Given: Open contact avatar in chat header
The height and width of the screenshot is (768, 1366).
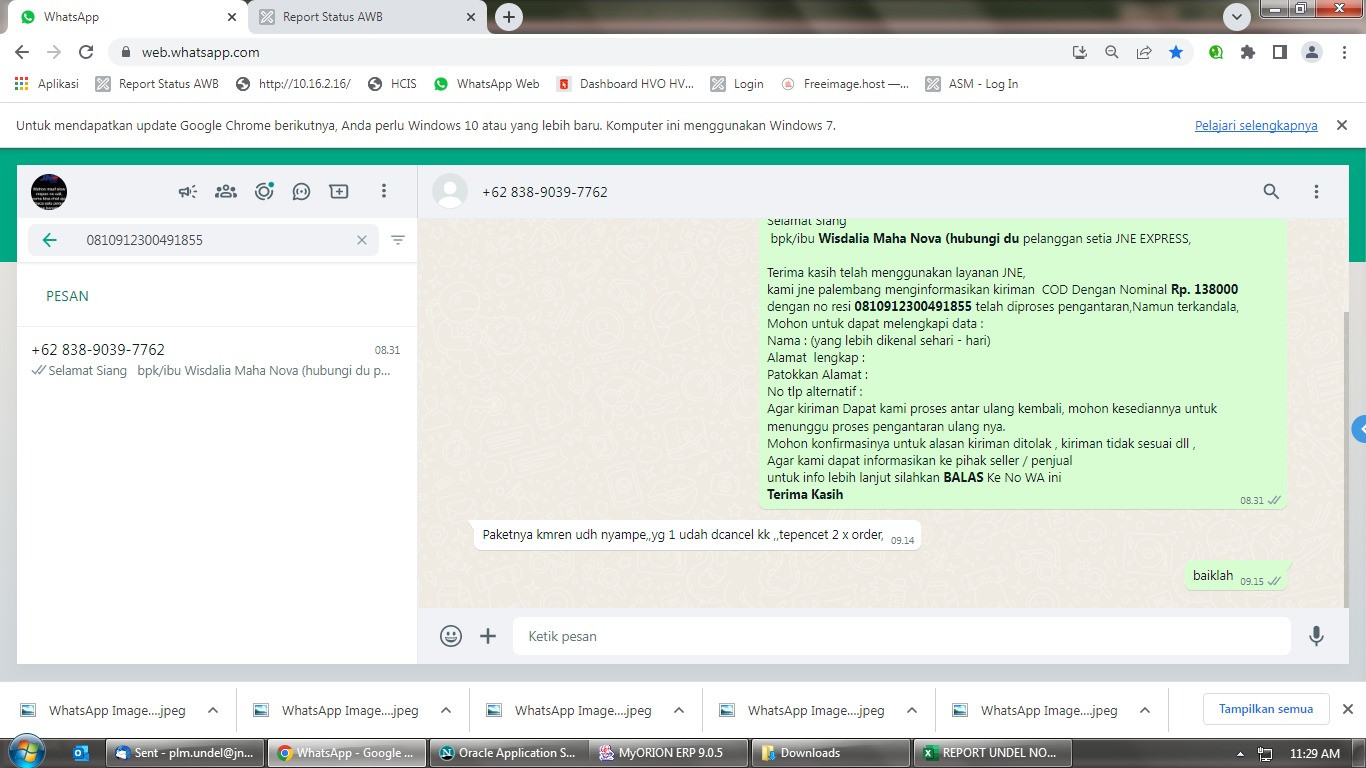Looking at the screenshot, I should 450,192.
